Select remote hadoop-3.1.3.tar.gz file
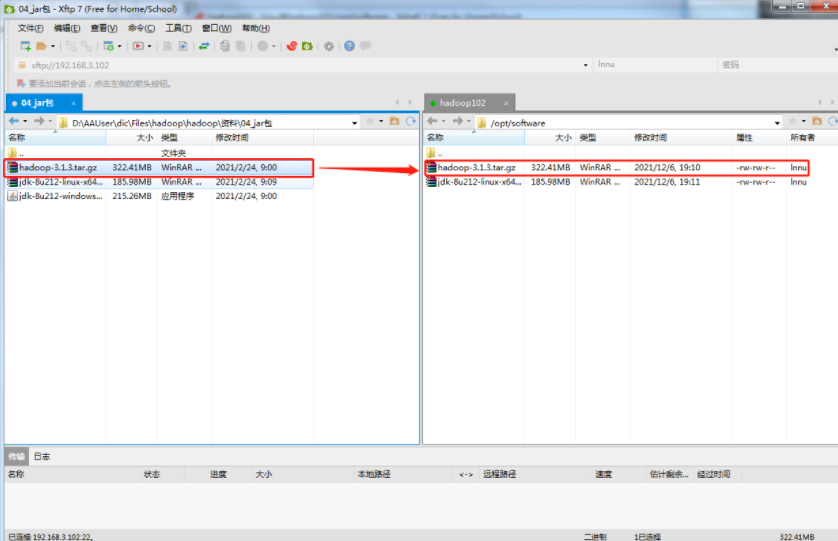The height and width of the screenshot is (541, 838). pos(617,167)
